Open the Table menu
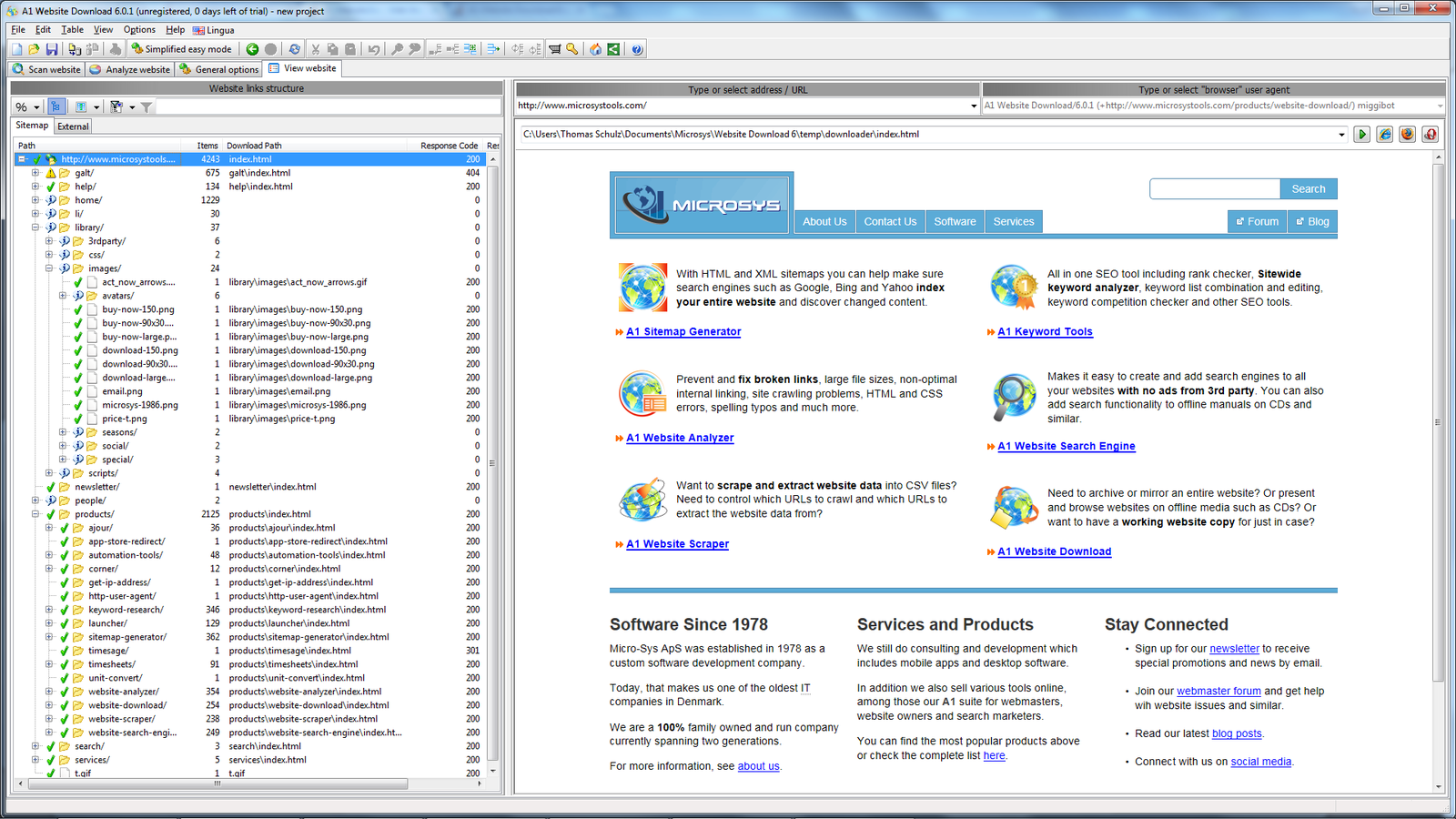Viewport: 1456px width, 819px height. click(72, 30)
